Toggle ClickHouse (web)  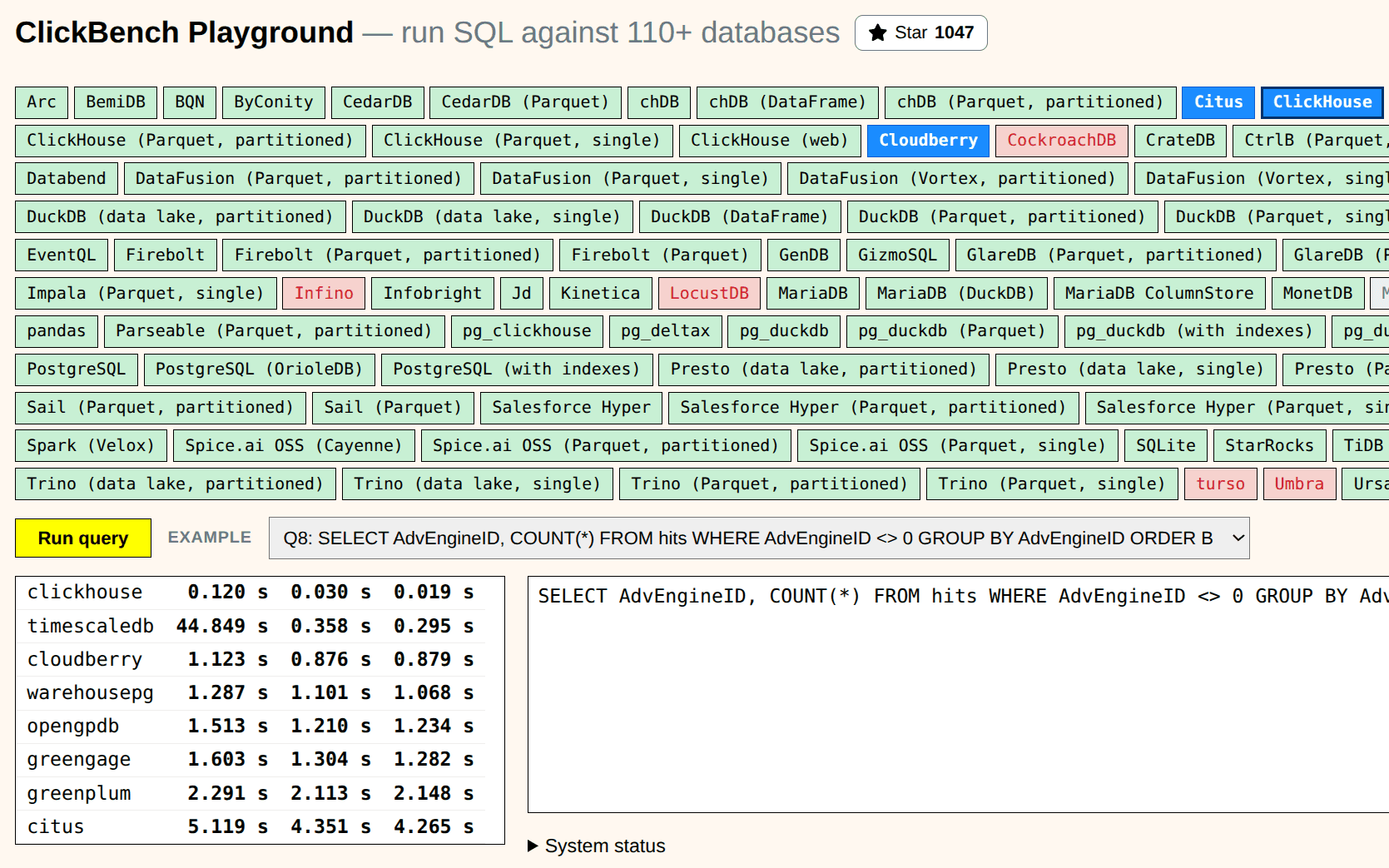[770, 140]
